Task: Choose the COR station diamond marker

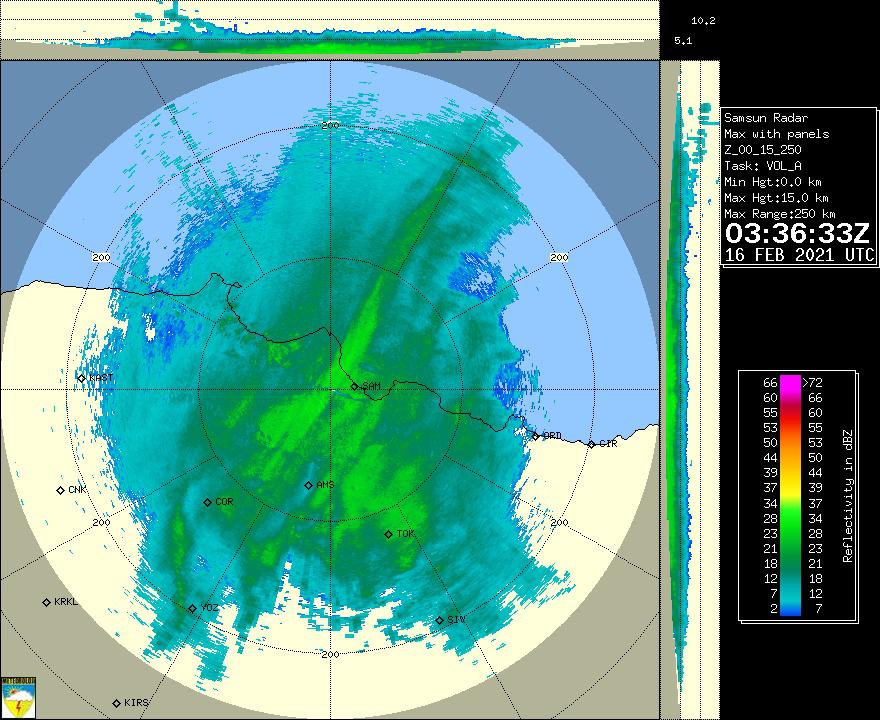Action: pos(207,502)
